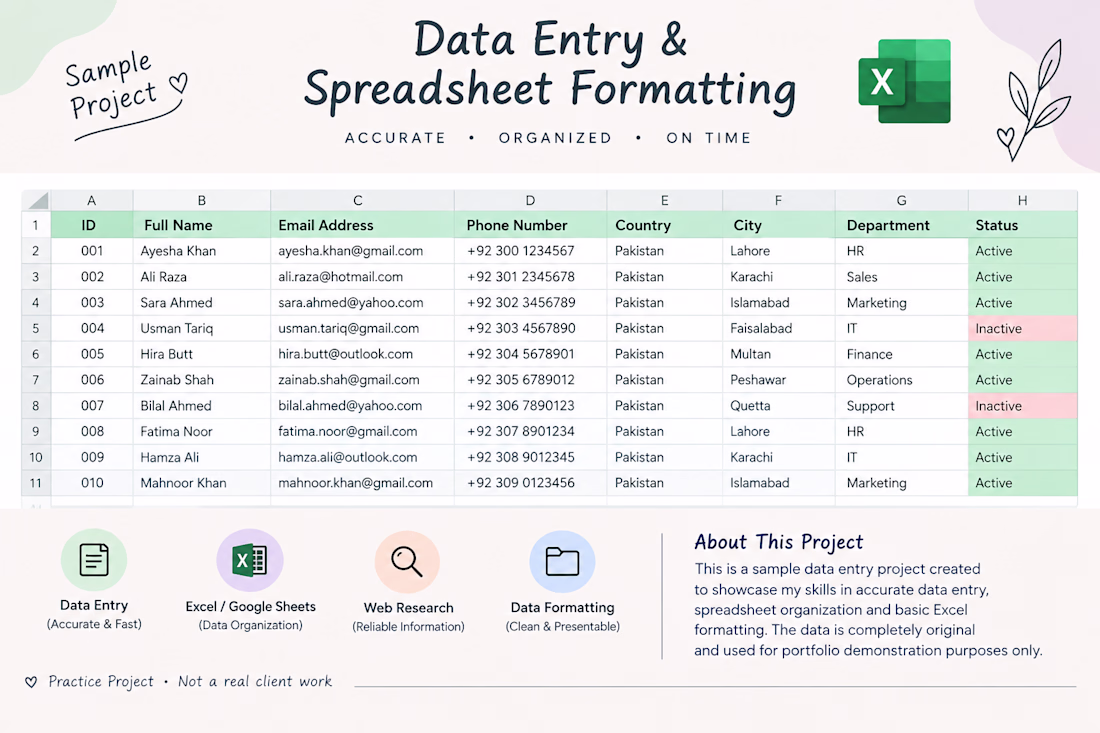Select row 1 header number
1100x733 pixels.
pos(36,225)
